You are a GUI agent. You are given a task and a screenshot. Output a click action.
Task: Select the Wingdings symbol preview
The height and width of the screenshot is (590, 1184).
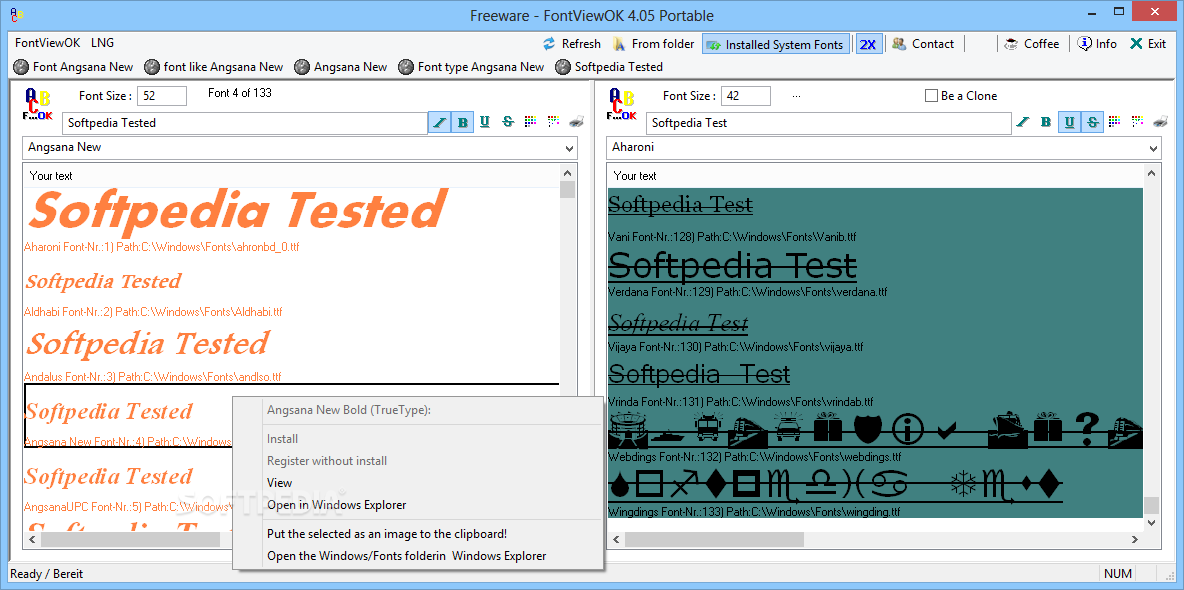pos(835,487)
